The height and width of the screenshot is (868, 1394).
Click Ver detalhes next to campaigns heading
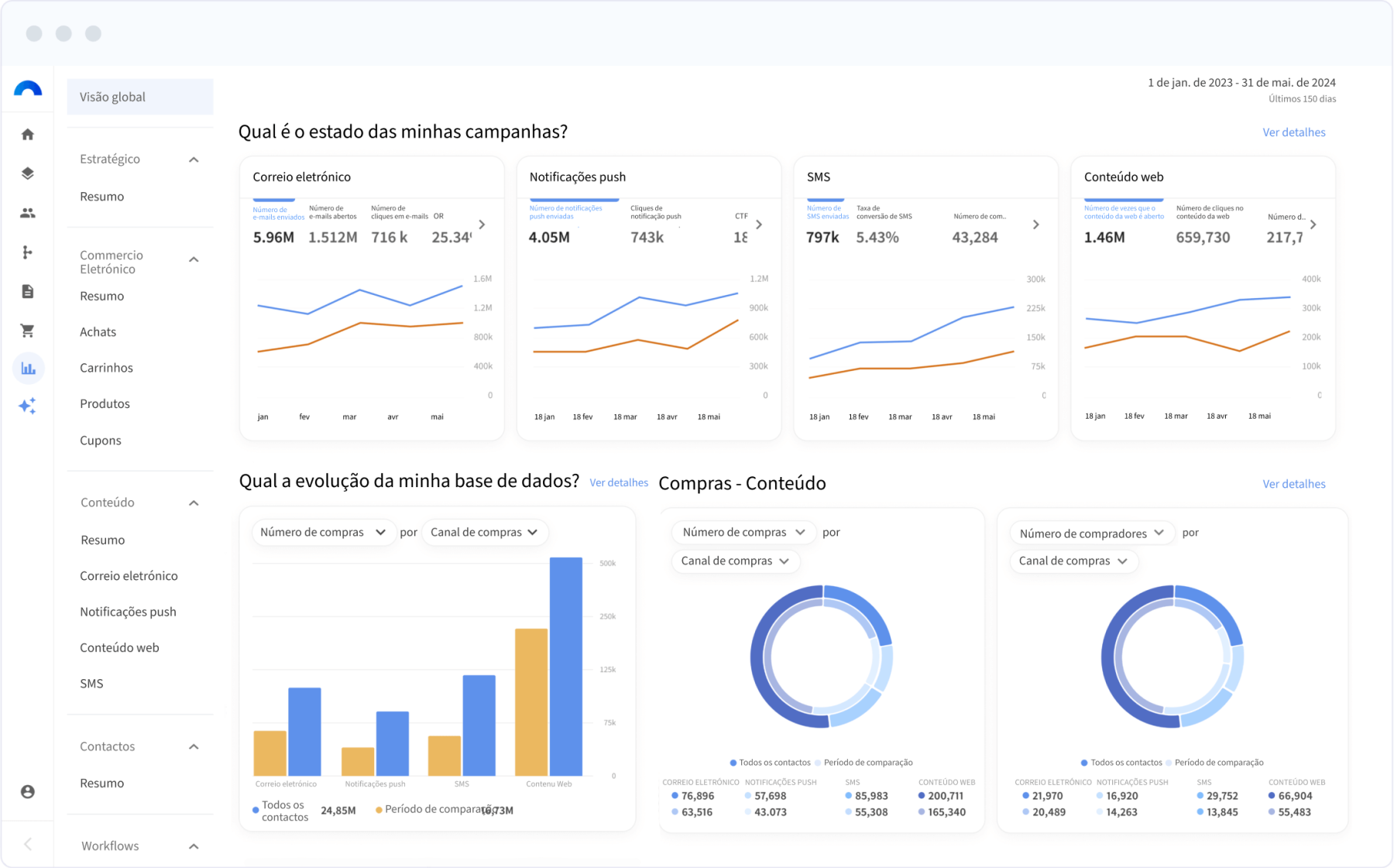tap(1293, 132)
